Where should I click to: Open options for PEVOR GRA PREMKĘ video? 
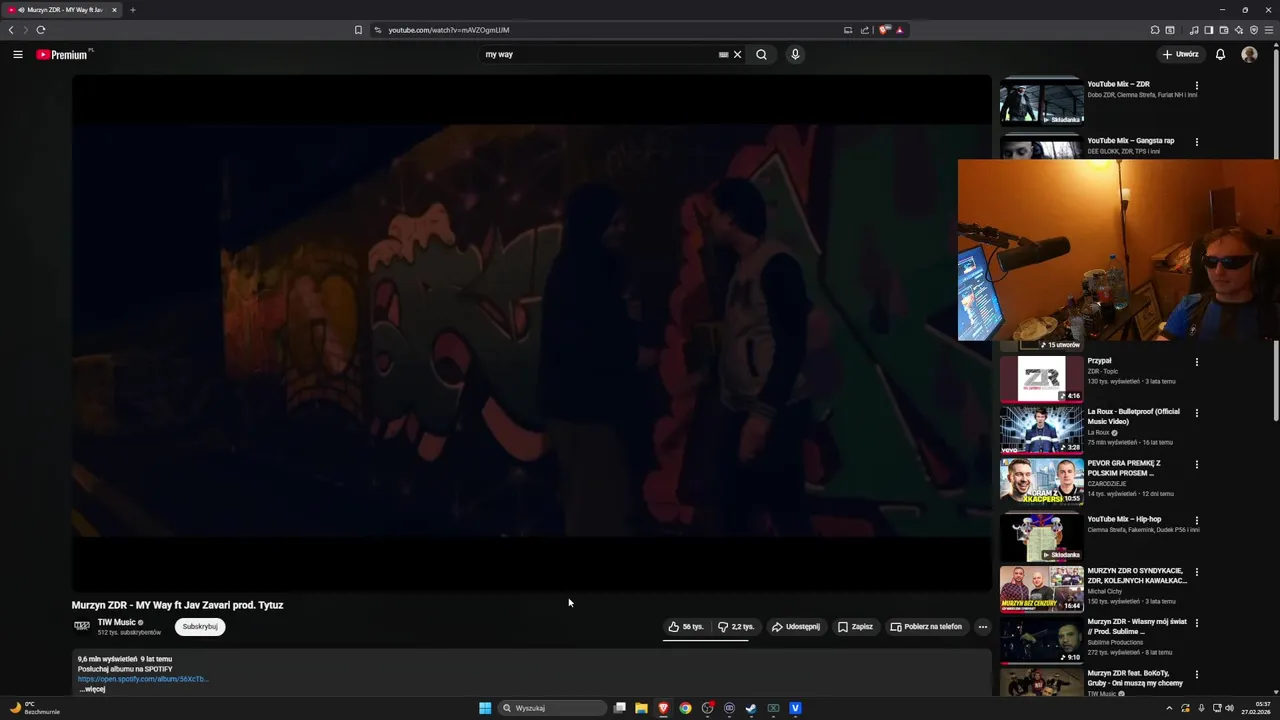pyautogui.click(x=1197, y=465)
